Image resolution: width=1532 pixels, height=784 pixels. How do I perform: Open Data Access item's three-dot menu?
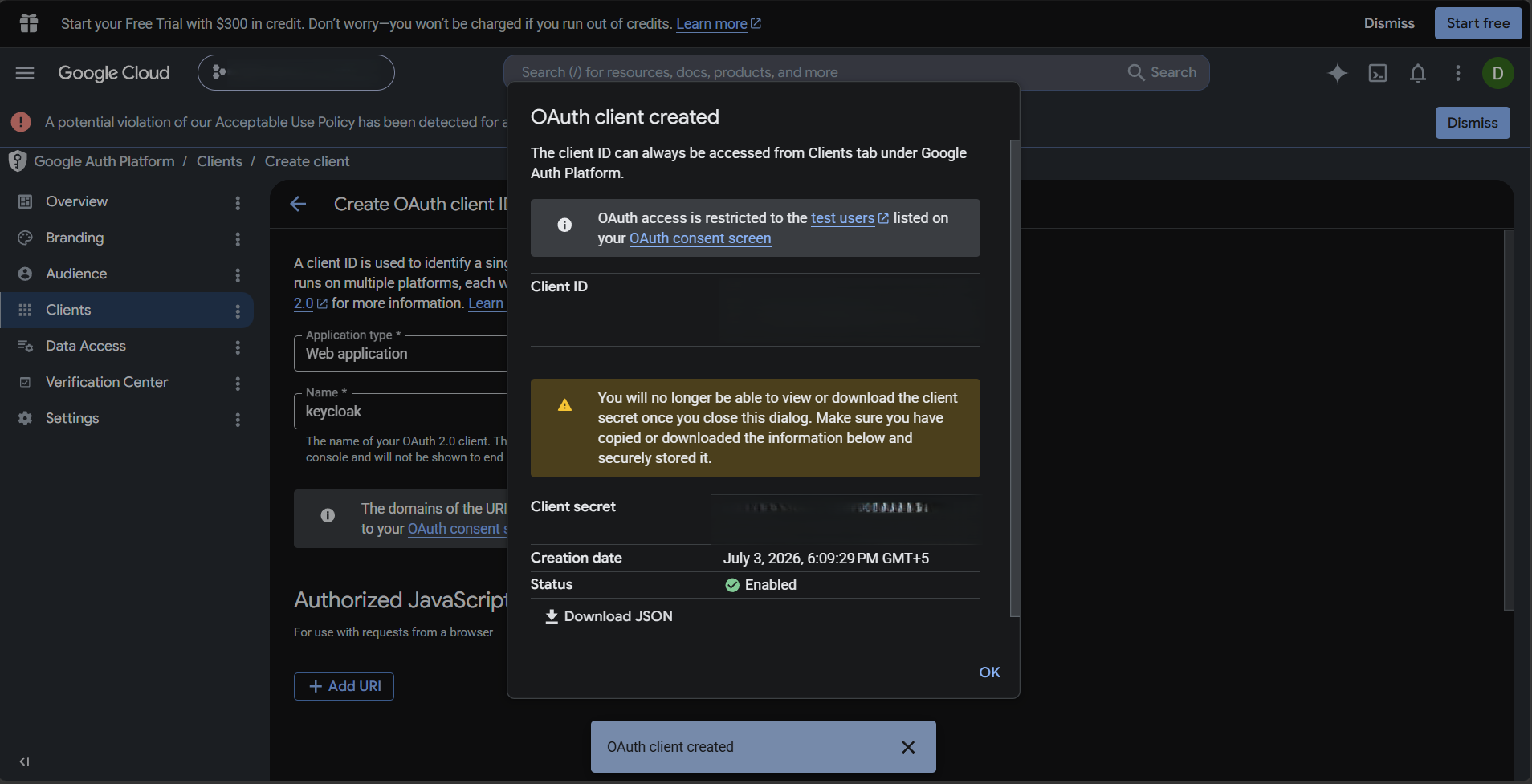point(238,347)
